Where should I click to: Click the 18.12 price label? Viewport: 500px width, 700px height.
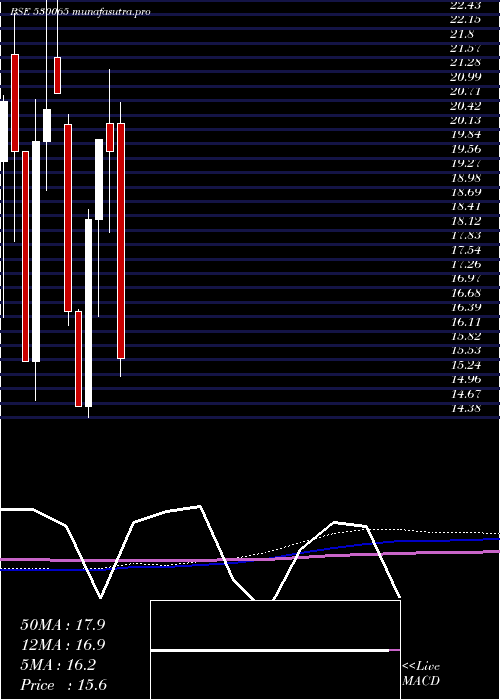pos(466,221)
